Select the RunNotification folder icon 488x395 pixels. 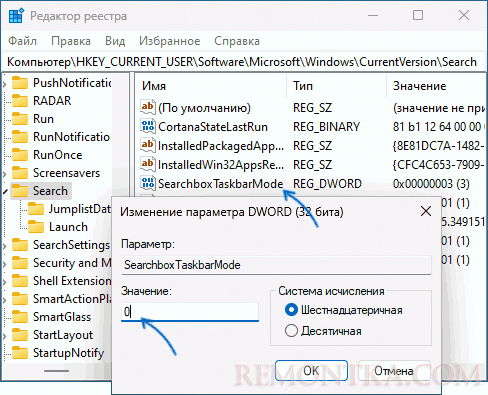click(20, 137)
